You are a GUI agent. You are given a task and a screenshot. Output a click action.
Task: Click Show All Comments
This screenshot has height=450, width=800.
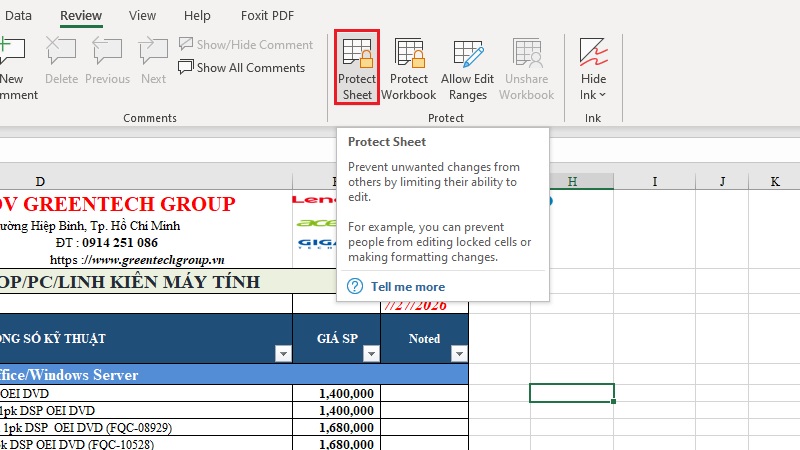pos(241,67)
